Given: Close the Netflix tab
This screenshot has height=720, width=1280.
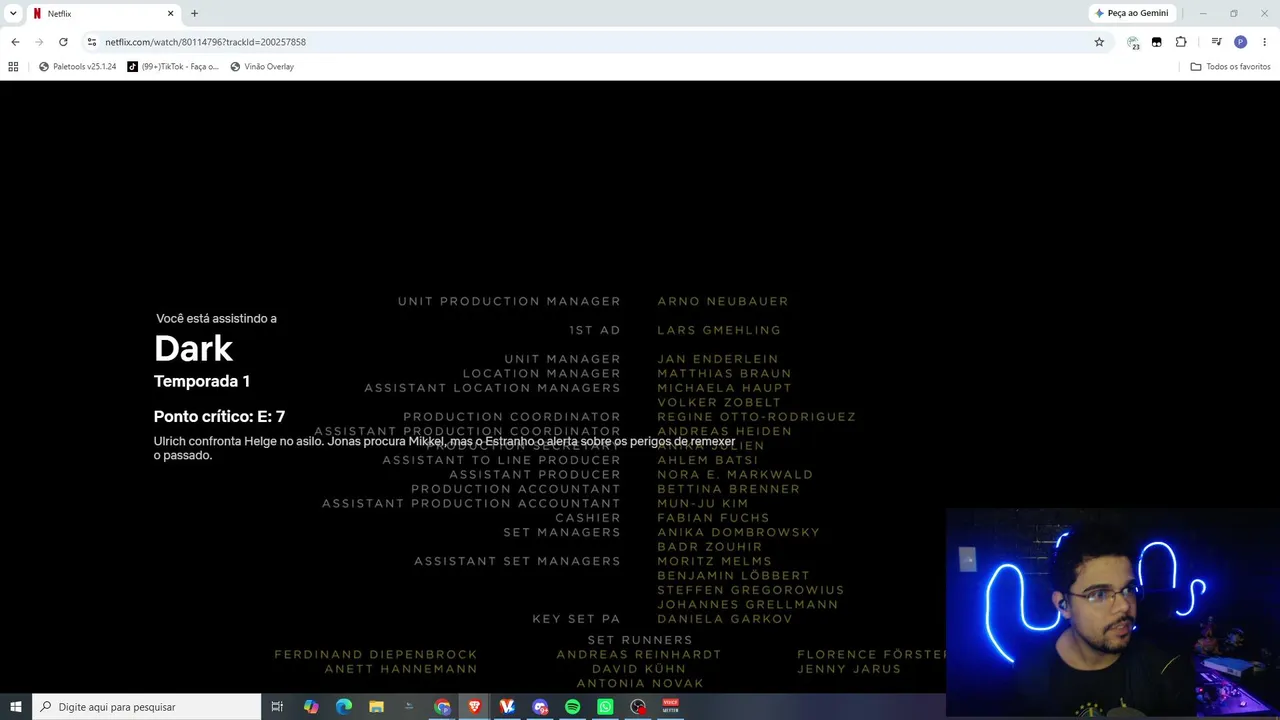Looking at the screenshot, I should 170,14.
